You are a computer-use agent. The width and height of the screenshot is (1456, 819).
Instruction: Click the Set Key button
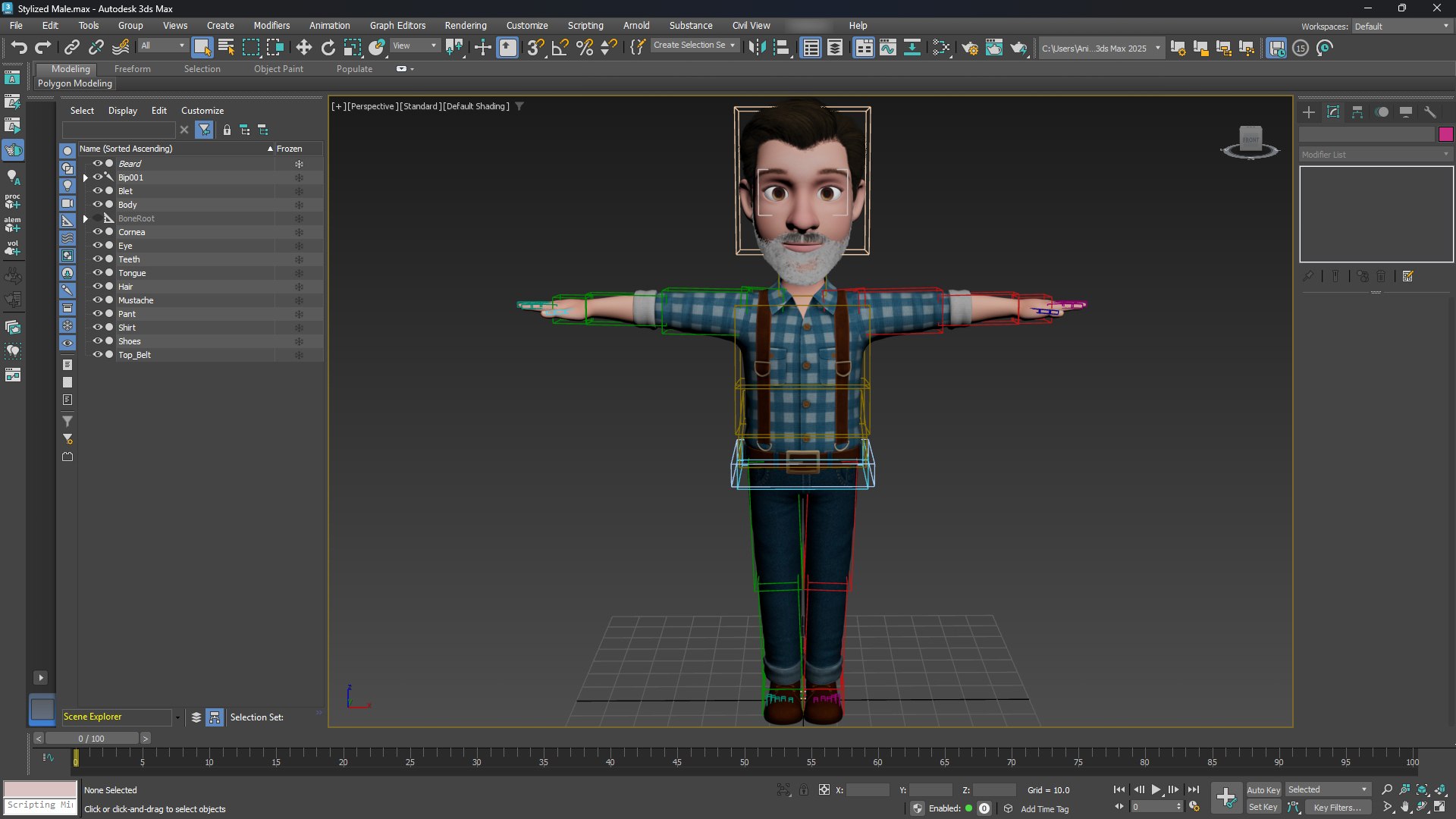tap(1263, 807)
